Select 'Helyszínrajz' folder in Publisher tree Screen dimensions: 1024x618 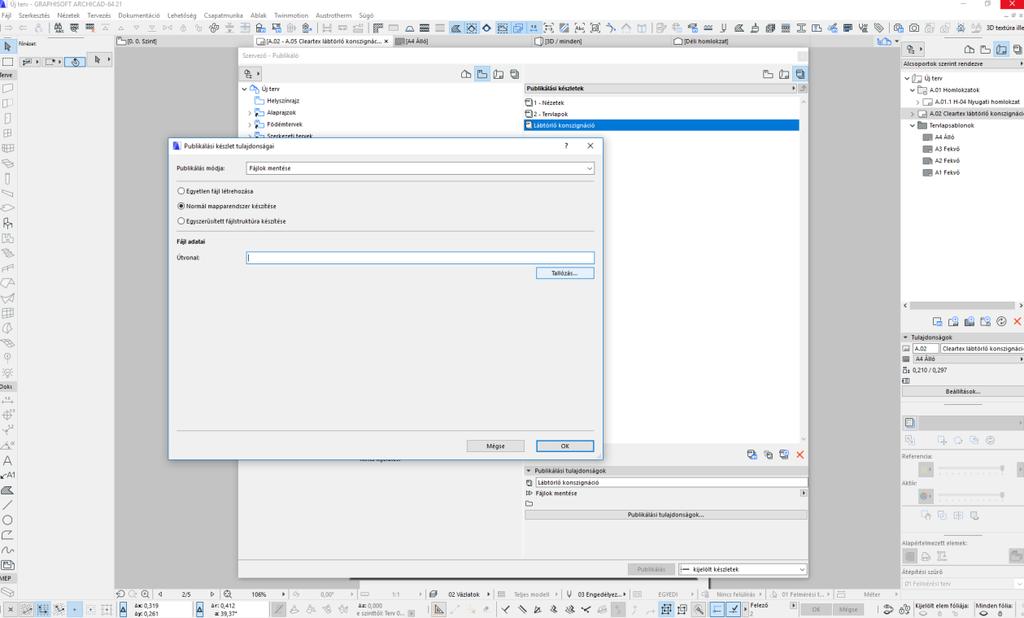(x=283, y=101)
